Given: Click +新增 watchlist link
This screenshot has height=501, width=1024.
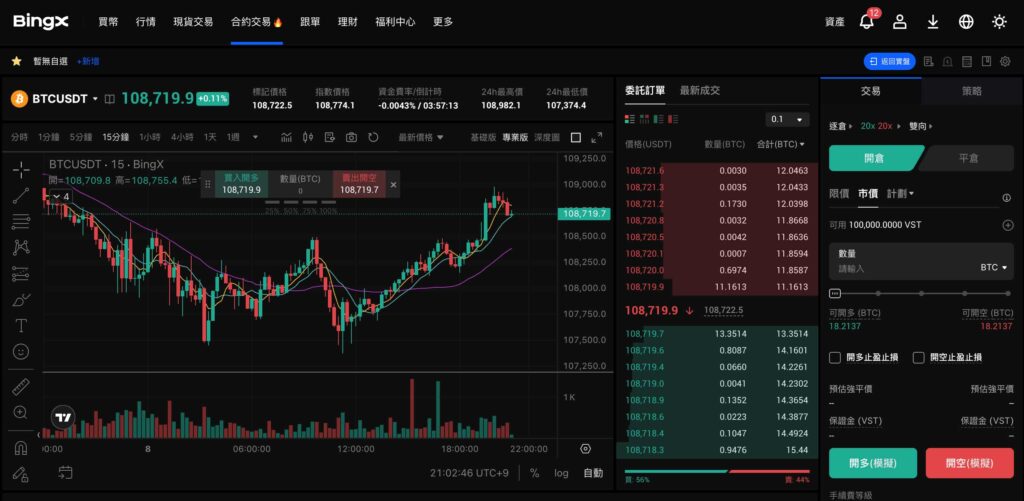Looking at the screenshot, I should click(x=88, y=61).
